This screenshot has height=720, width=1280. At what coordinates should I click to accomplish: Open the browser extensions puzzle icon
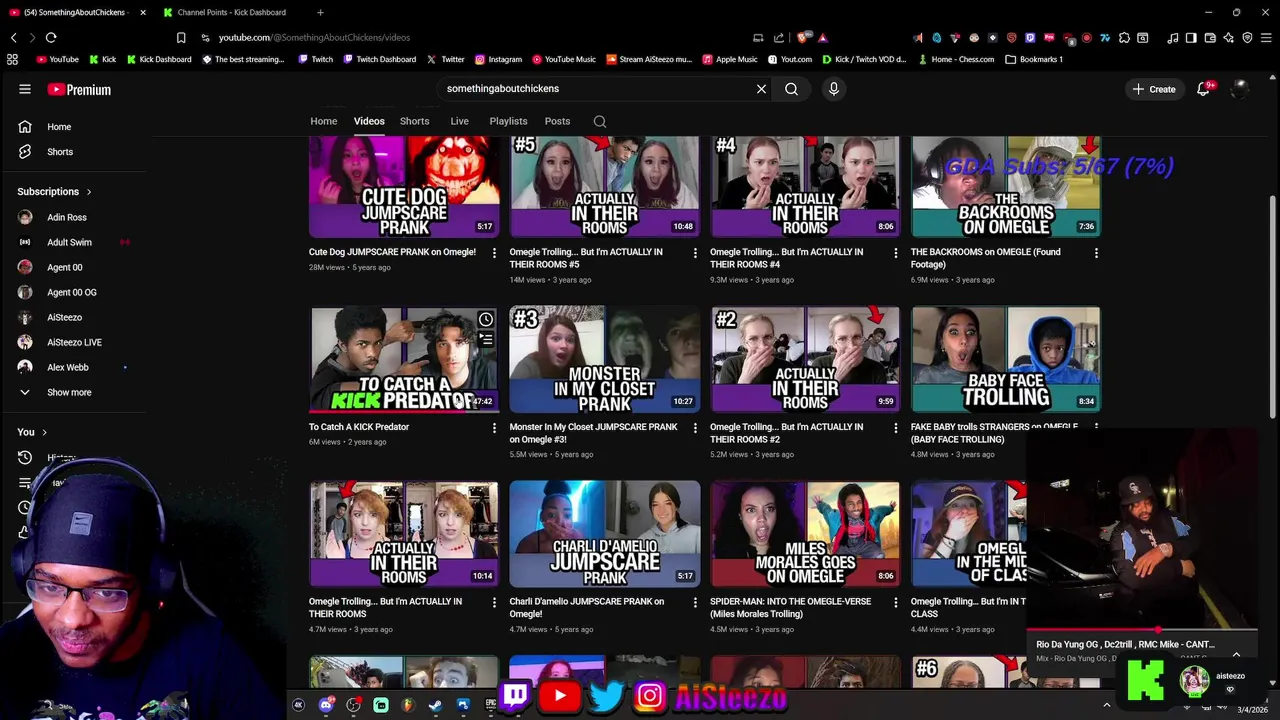pos(1124,37)
